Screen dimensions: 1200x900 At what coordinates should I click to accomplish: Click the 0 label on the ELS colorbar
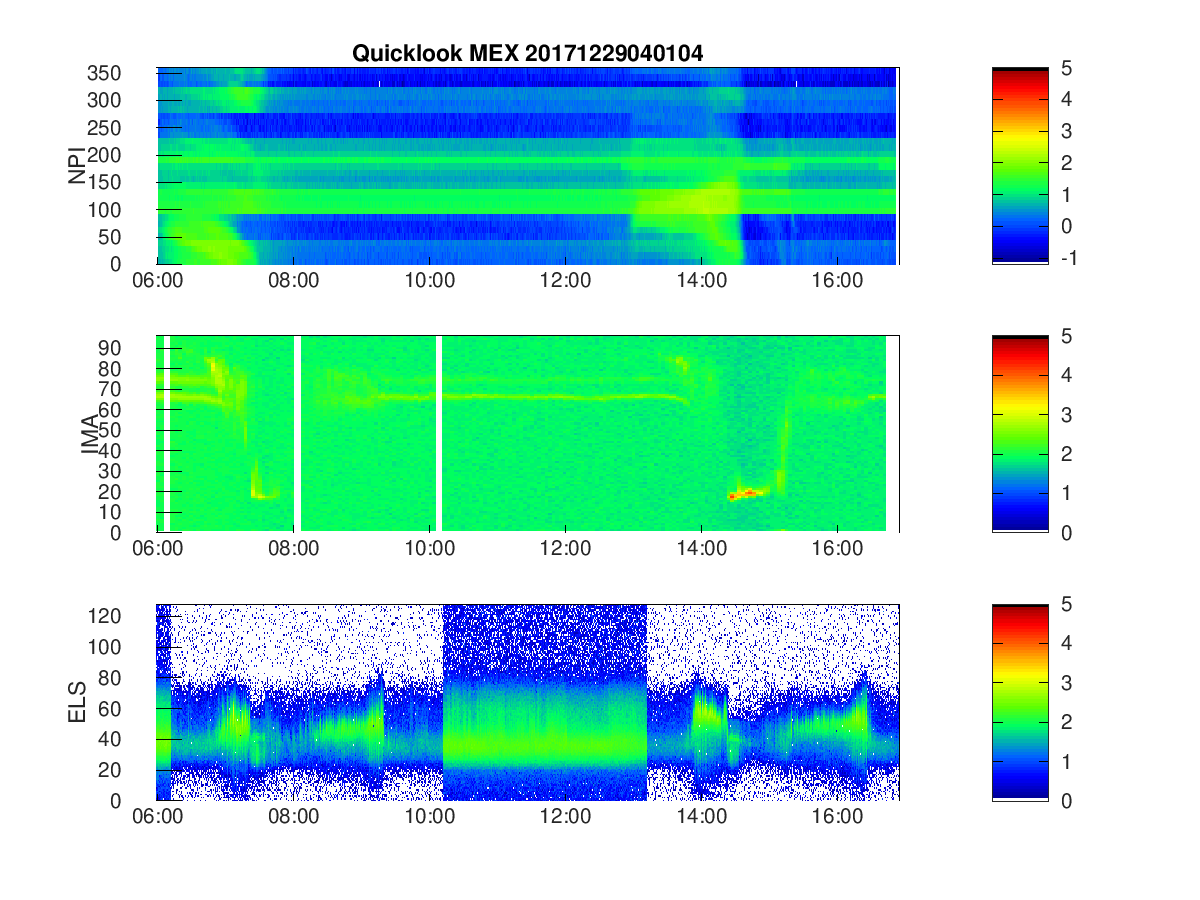(x=1067, y=800)
